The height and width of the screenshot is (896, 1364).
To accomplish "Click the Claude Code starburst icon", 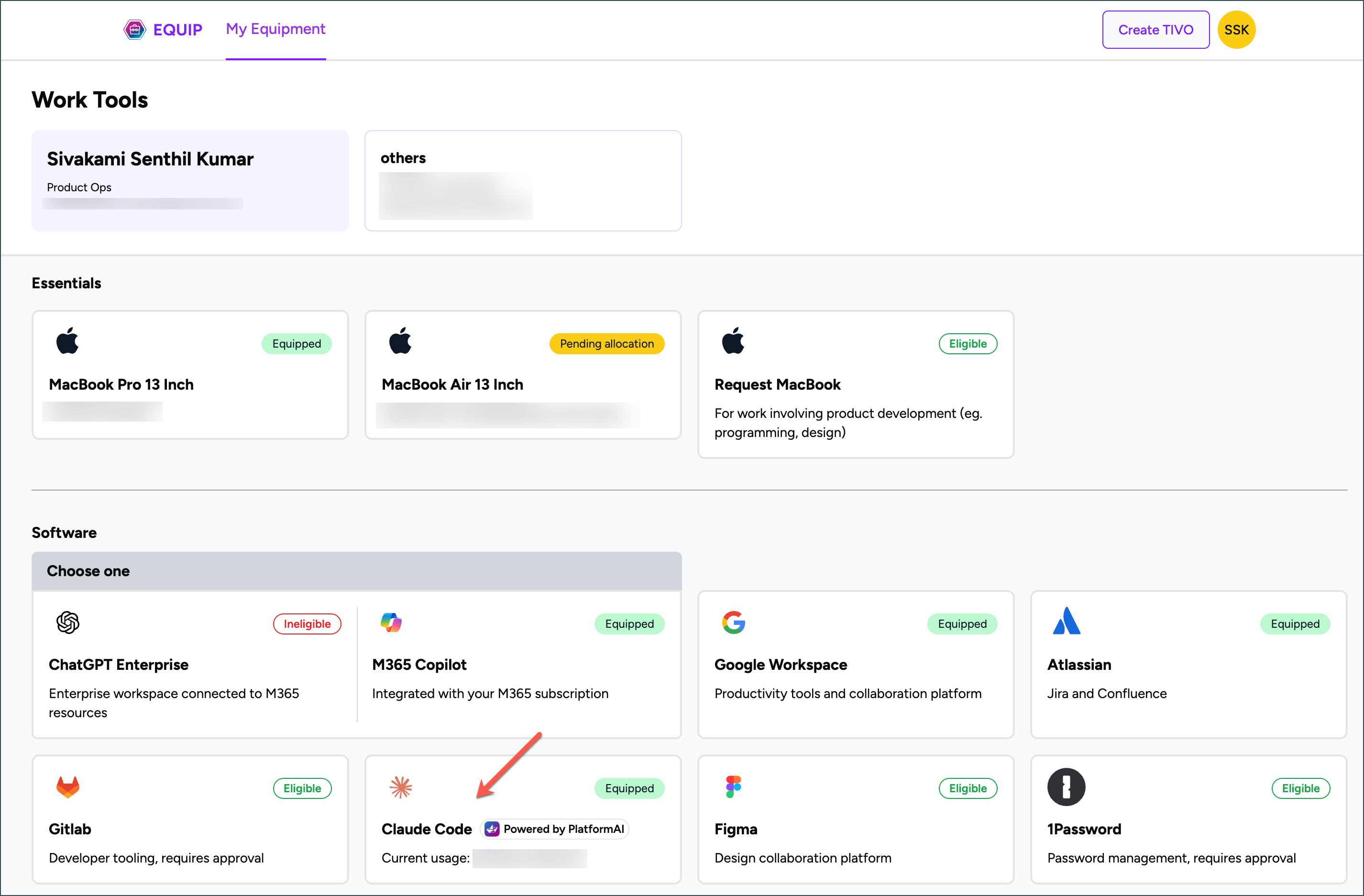I will (x=401, y=787).
